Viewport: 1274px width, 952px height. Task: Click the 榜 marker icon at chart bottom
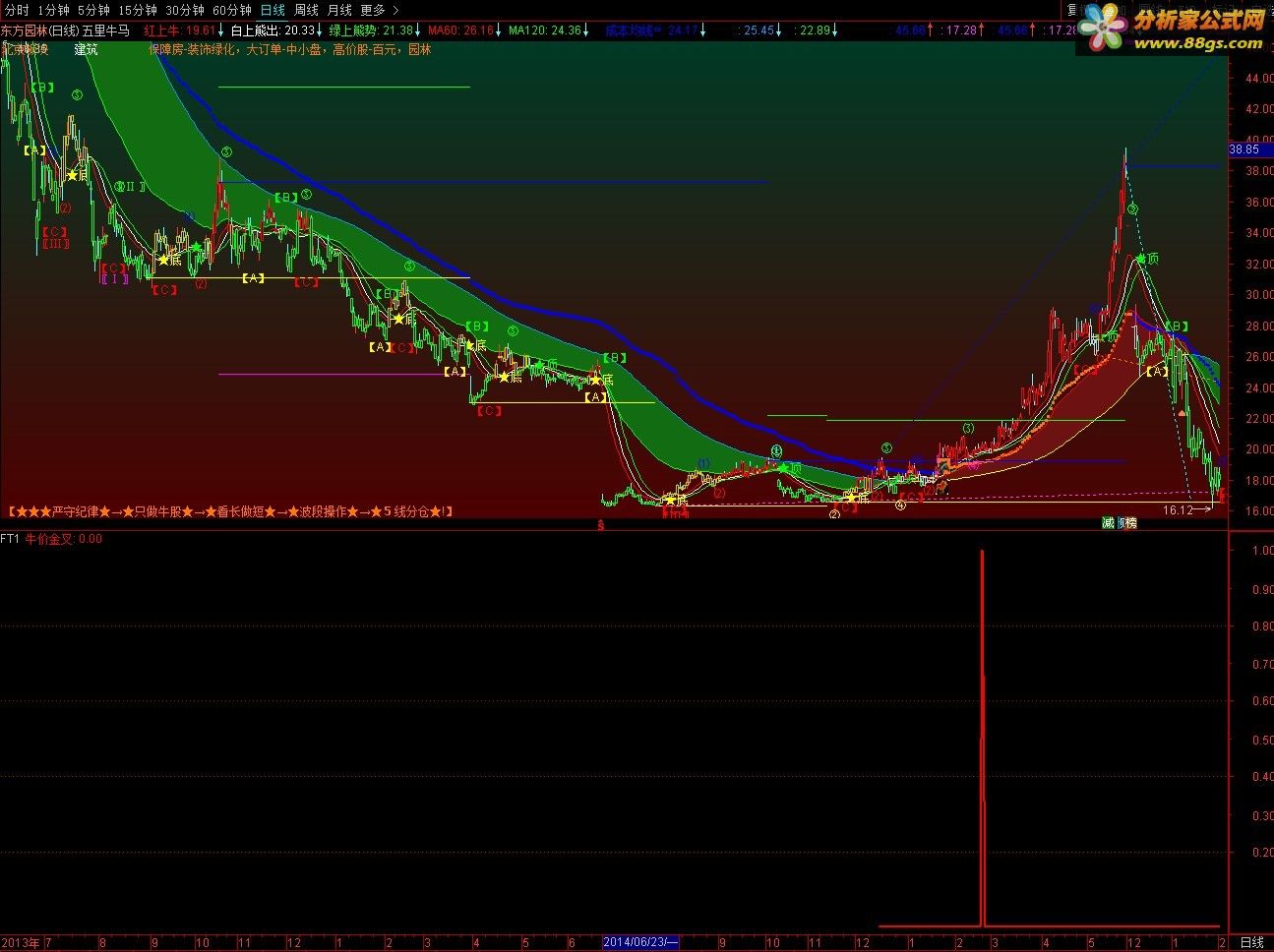coord(1130,523)
